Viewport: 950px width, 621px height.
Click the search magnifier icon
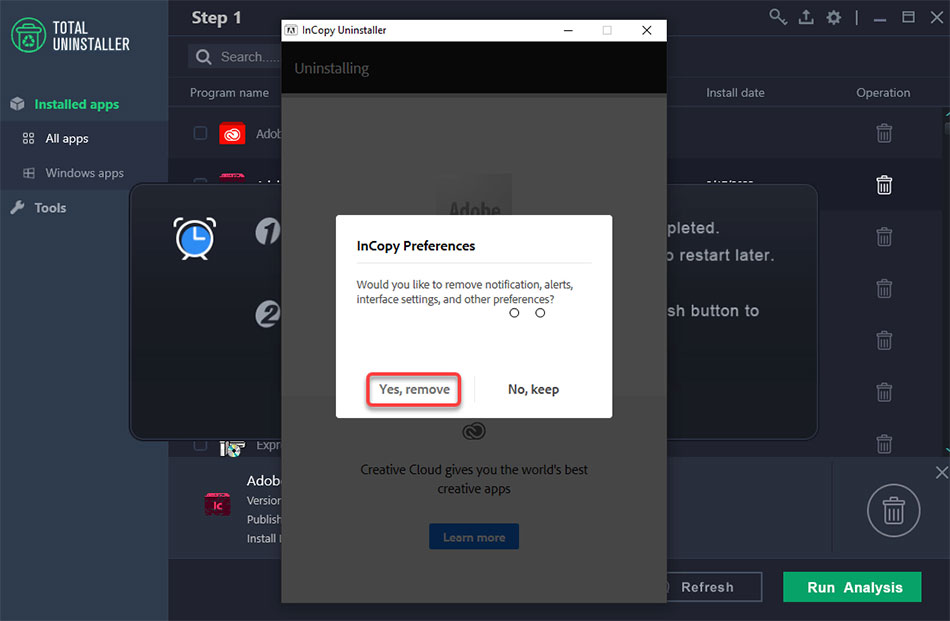coord(204,57)
